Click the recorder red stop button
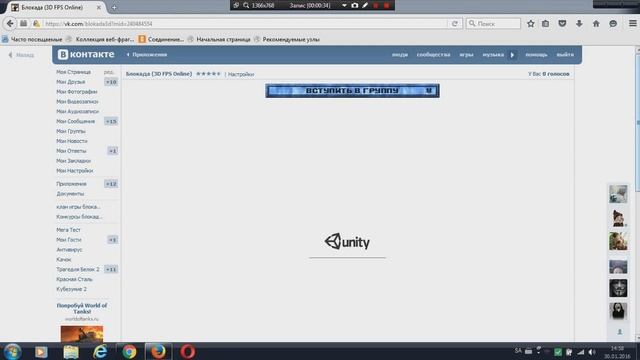The height and width of the screenshot is (360, 640). tap(386, 5)
